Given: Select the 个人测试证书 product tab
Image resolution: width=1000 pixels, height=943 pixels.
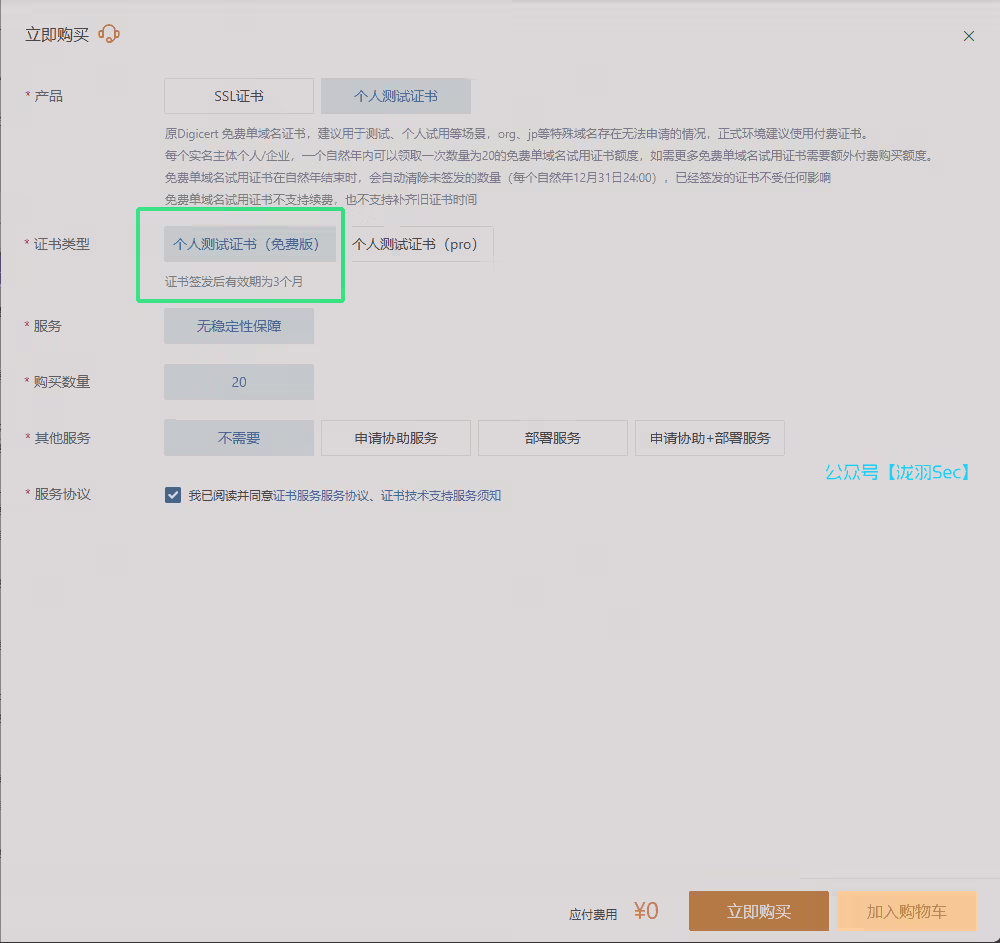Looking at the screenshot, I should (395, 96).
